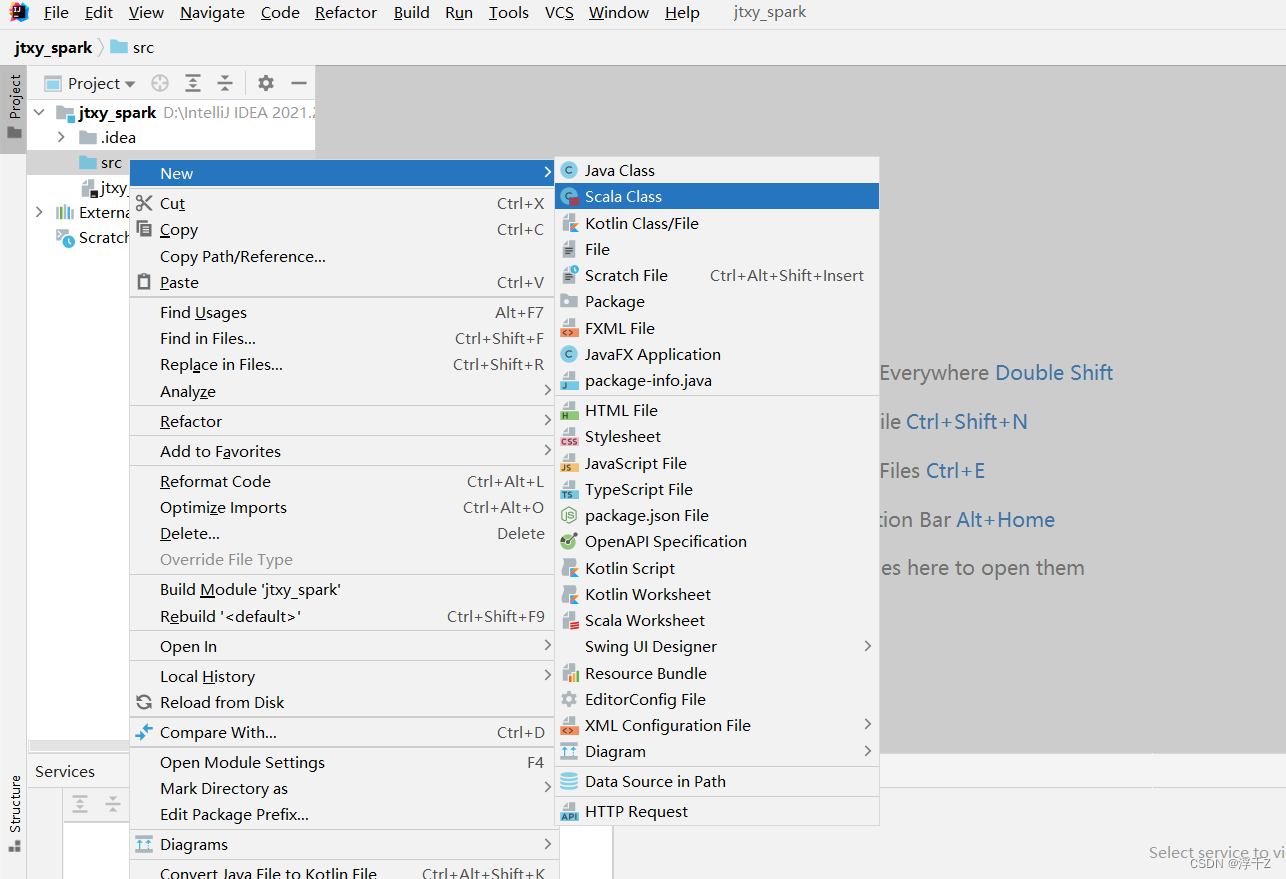
Task: Click Collapse All icon in Services toolbar
Action: 113,804
